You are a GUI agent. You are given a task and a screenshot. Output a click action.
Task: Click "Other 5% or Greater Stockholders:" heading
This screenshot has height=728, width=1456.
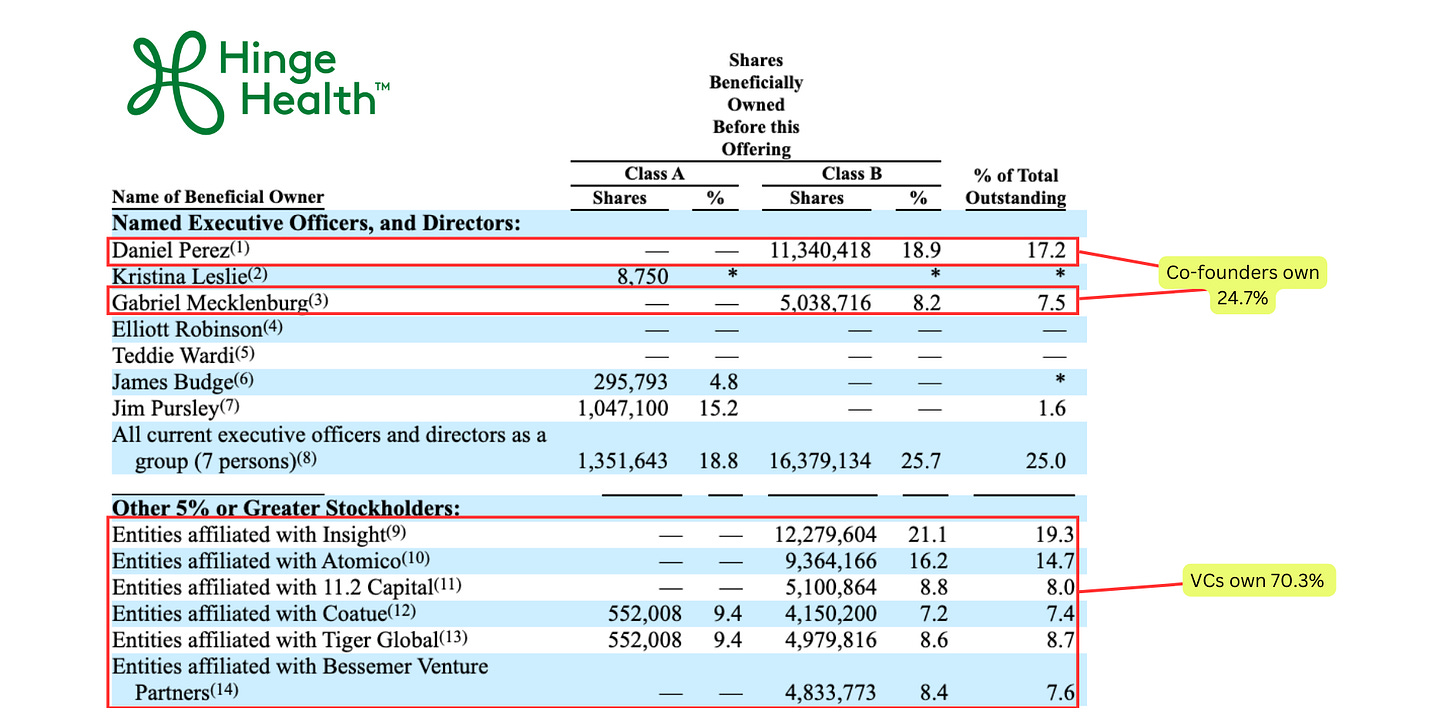click(x=286, y=508)
